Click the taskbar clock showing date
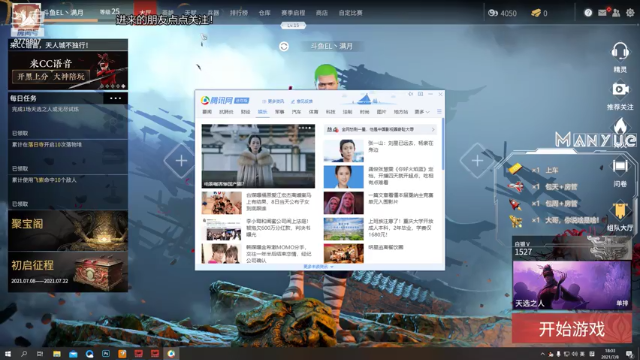The width and height of the screenshot is (640, 360). click(x=610, y=353)
